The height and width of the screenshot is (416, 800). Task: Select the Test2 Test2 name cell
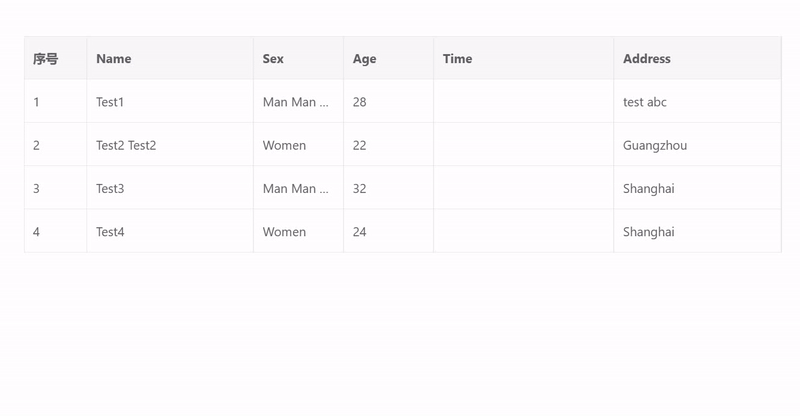126,145
